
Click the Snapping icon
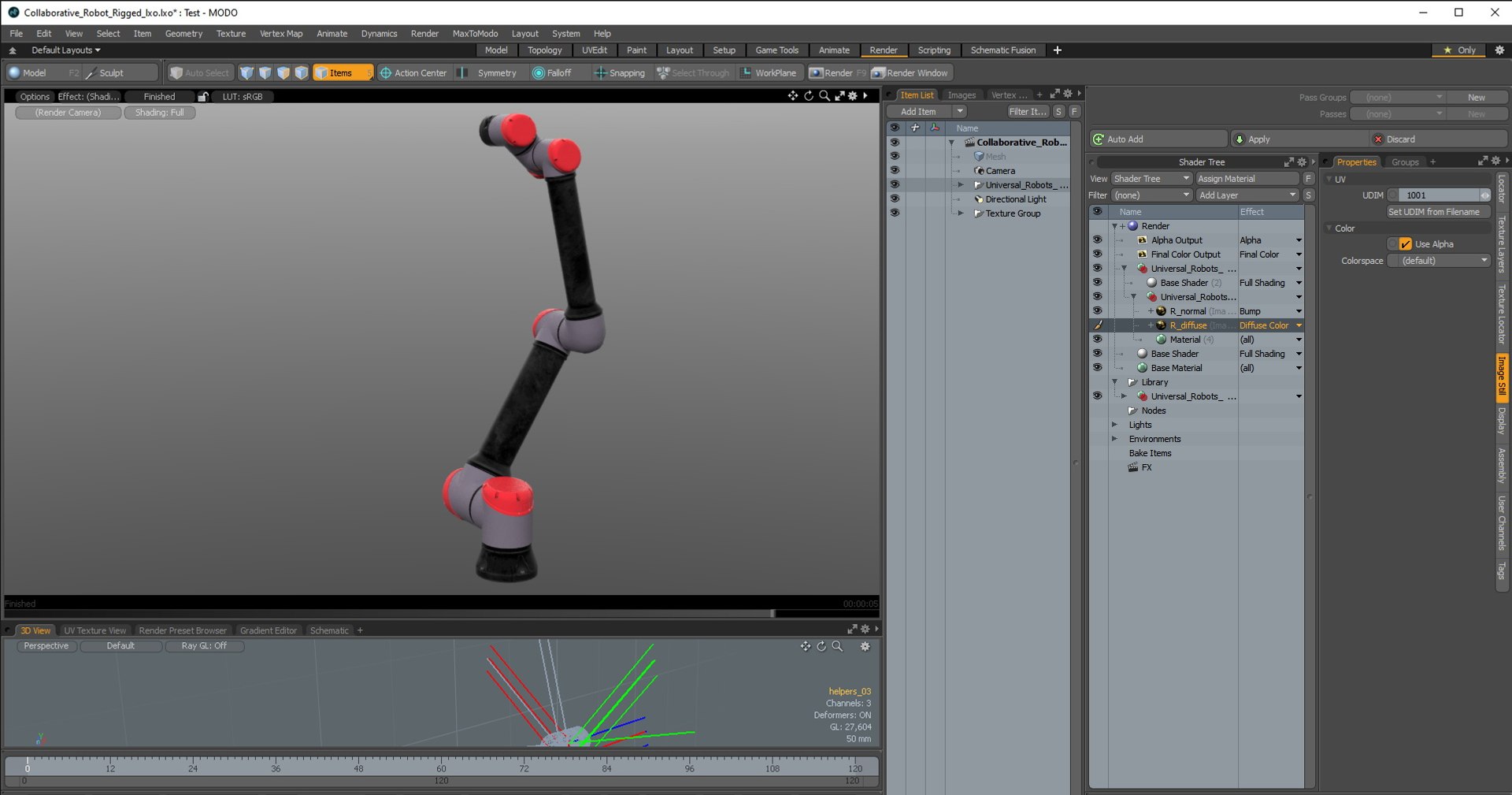tap(600, 72)
